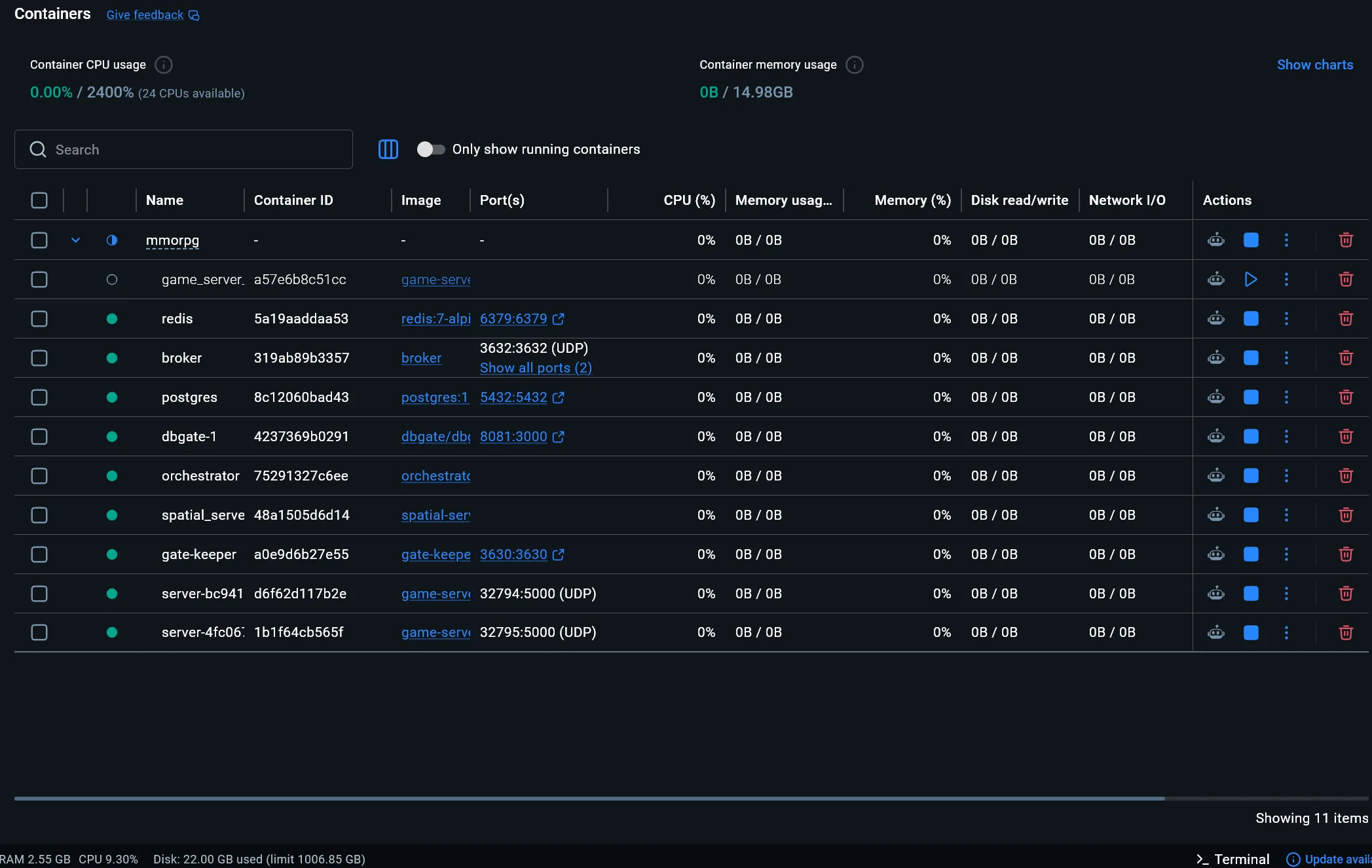Screen dimensions: 1372x868
Task: Click container ID 5a19aaddaa53
Action: [x=301, y=319]
